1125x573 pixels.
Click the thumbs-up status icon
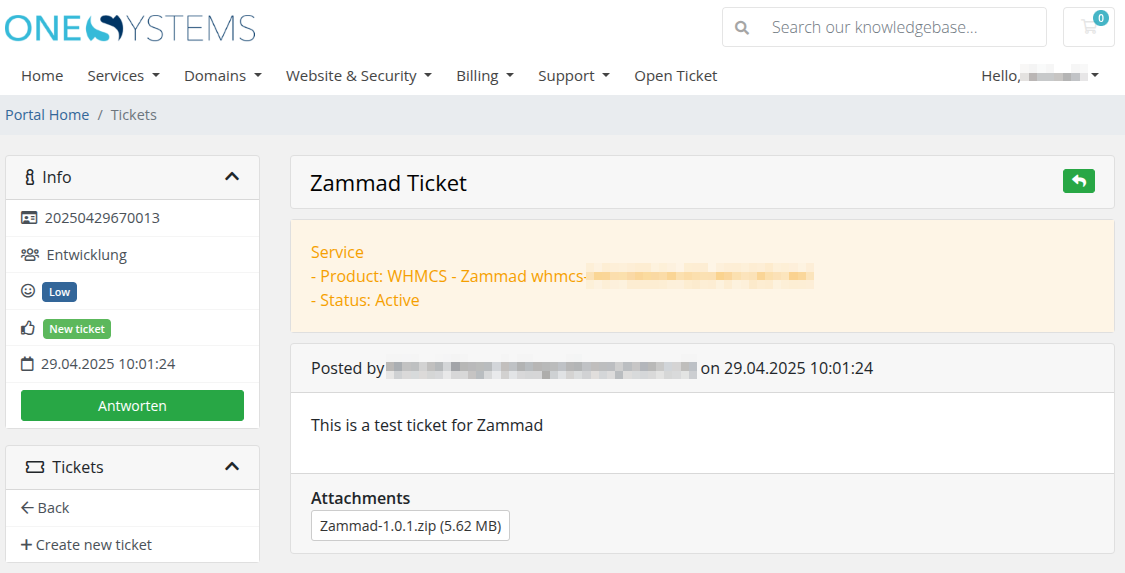click(28, 328)
